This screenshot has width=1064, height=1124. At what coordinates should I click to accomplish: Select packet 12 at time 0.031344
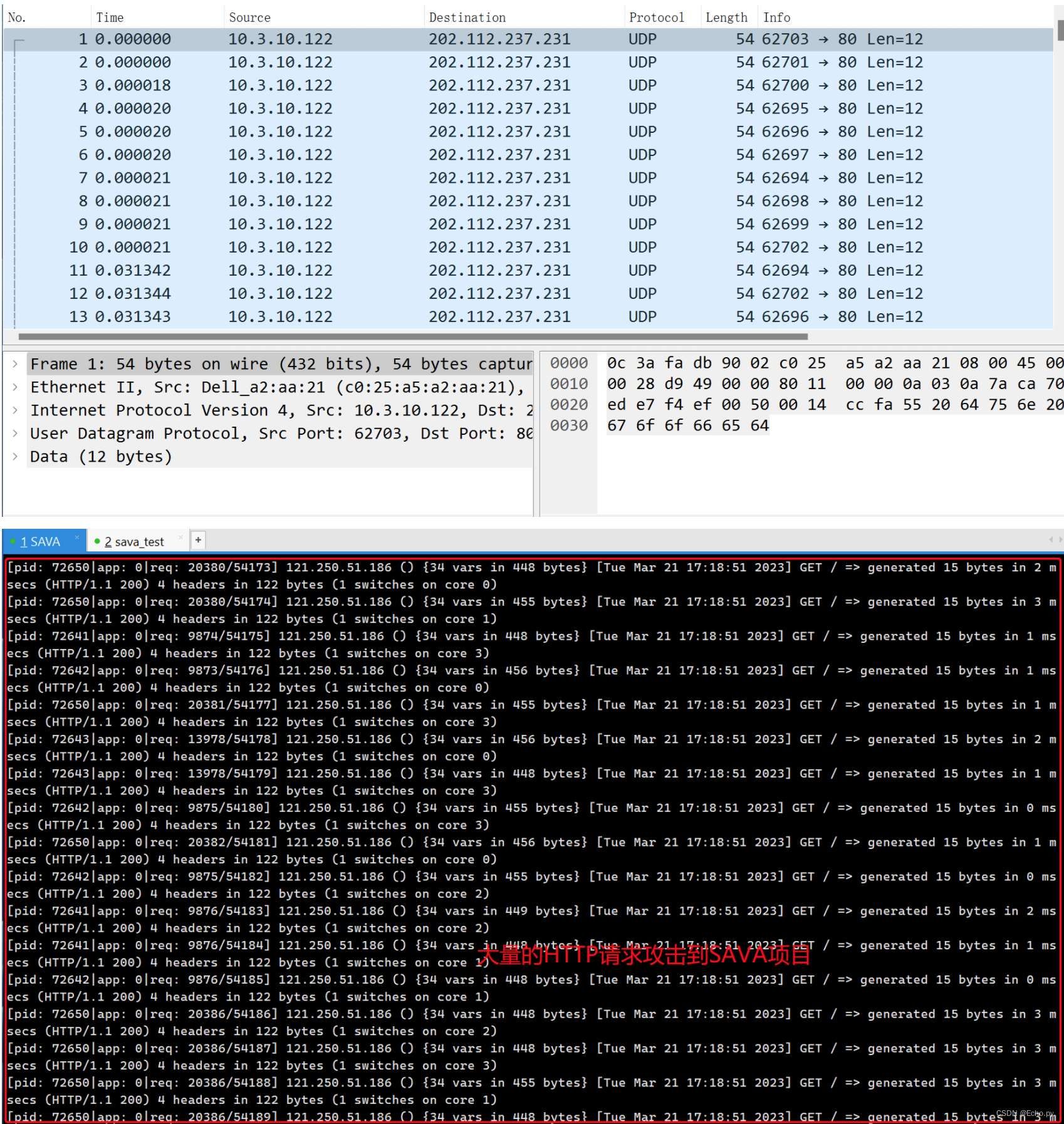(528, 294)
